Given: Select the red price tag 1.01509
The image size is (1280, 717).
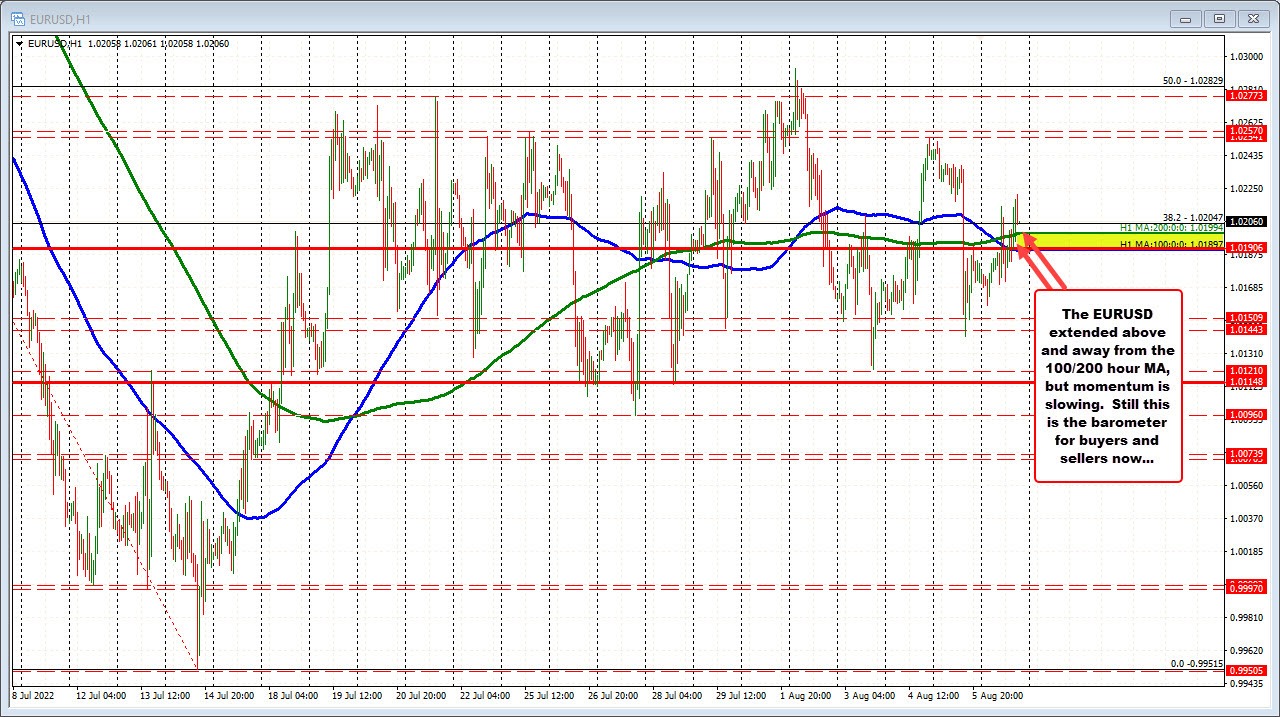Looking at the screenshot, I should click(1246, 318).
